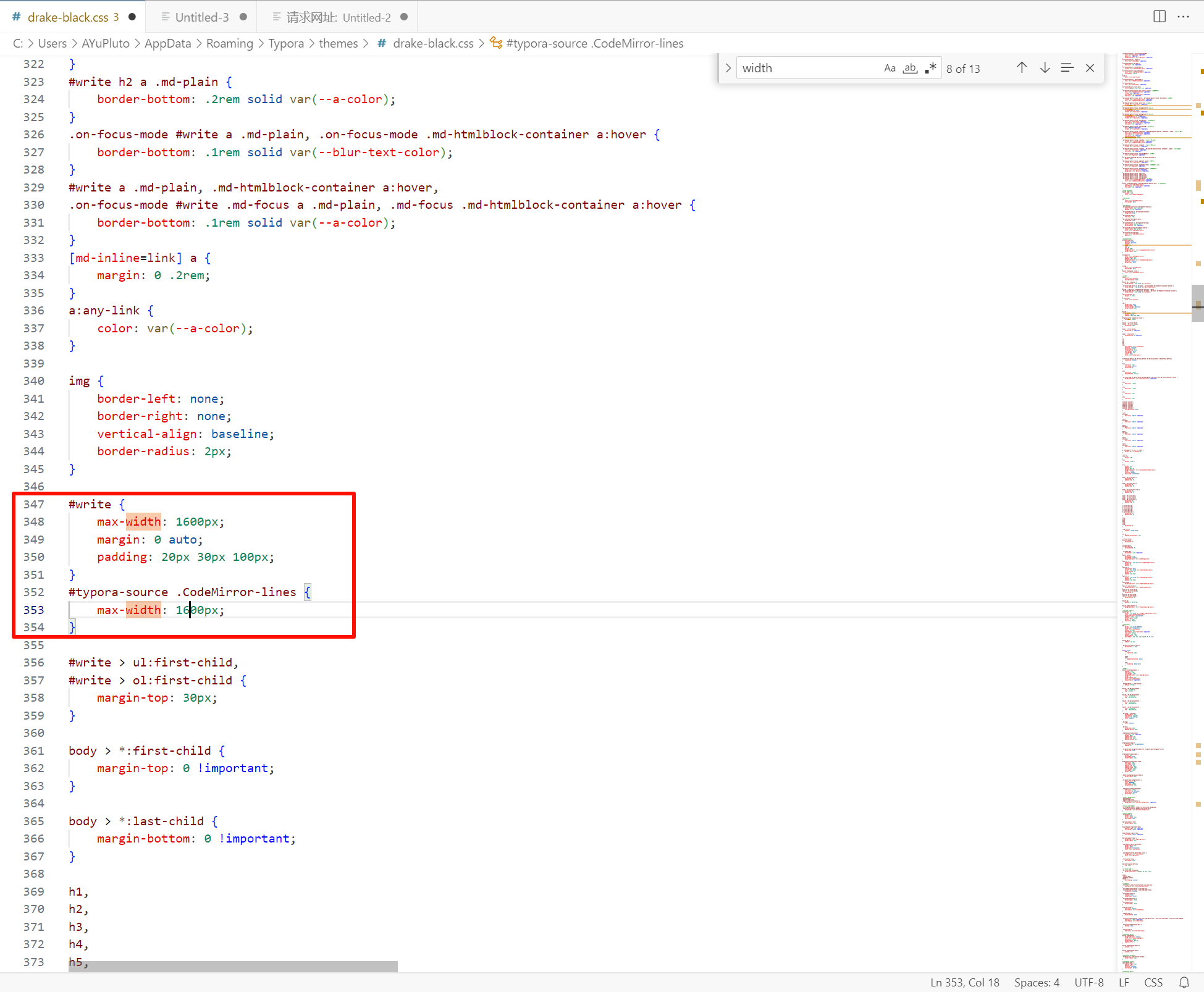The width and height of the screenshot is (1204, 992).
Task: Open the C: breadcrumb root
Action: (x=18, y=43)
